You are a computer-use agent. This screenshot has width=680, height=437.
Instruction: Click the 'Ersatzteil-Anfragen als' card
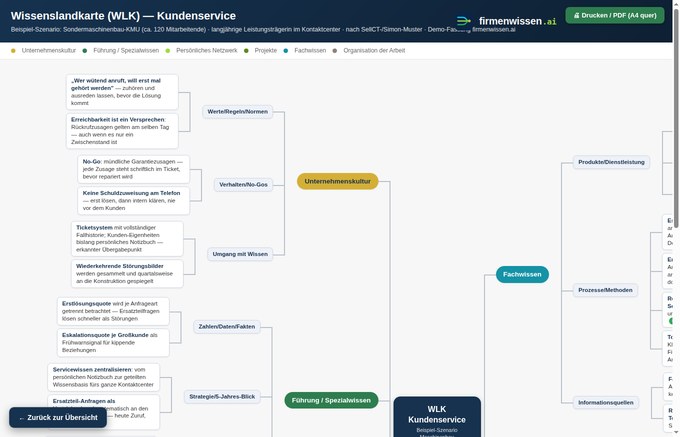pyautogui.click(x=104, y=412)
